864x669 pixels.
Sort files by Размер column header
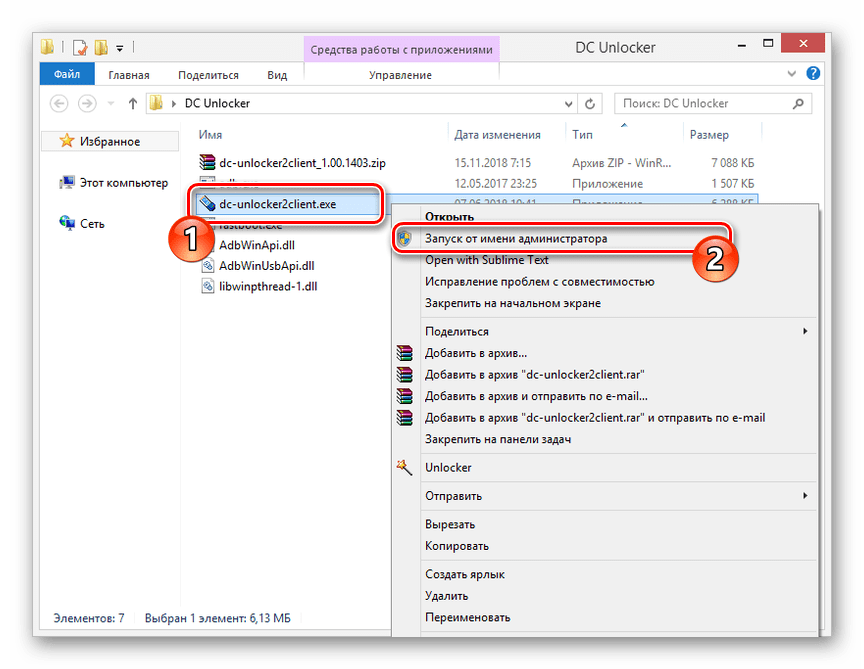[709, 135]
